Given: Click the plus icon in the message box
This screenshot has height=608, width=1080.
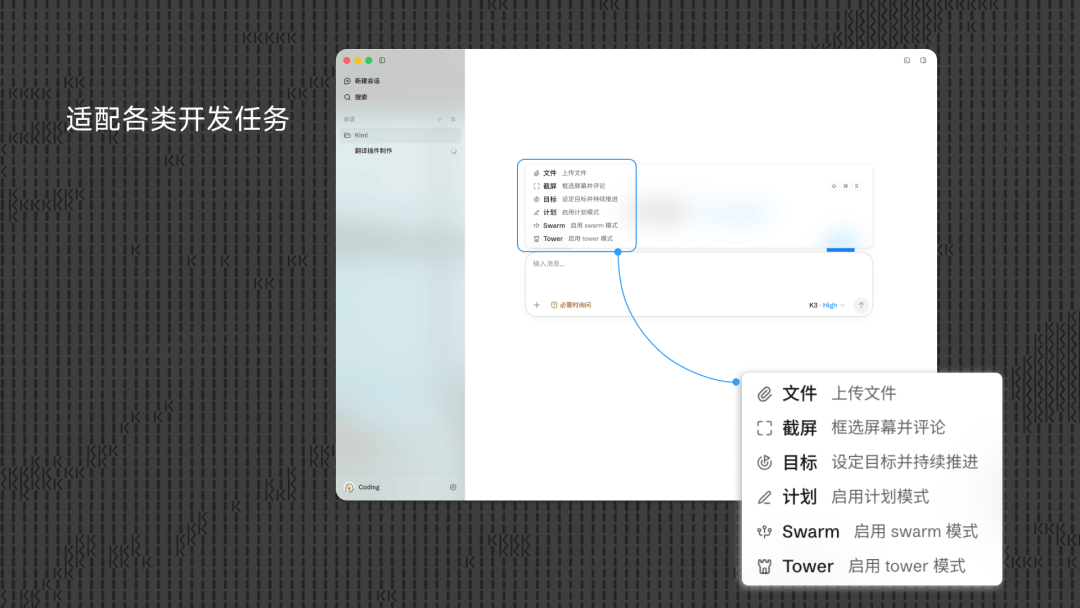Looking at the screenshot, I should pos(537,305).
